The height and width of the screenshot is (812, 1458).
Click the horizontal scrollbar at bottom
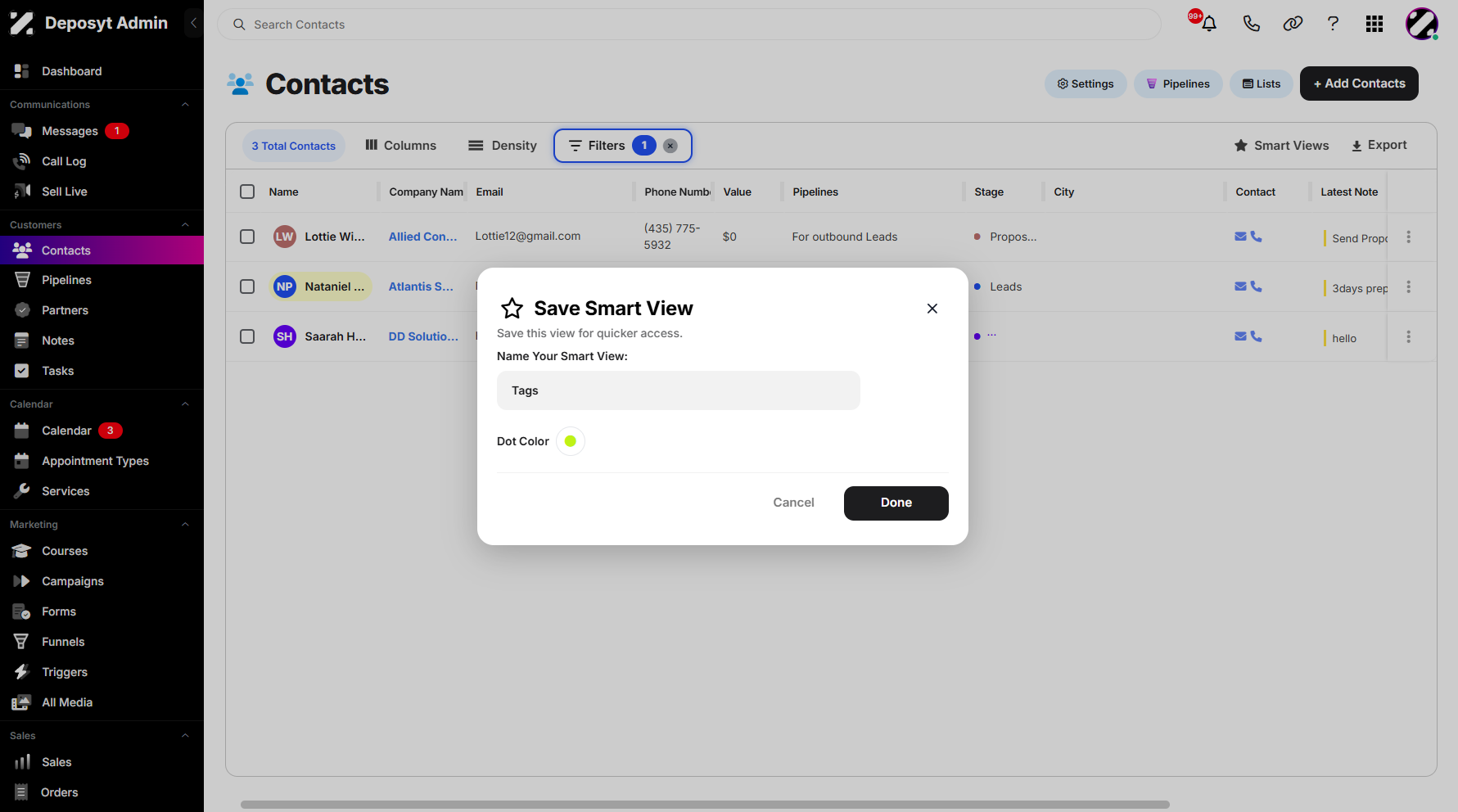coord(705,805)
